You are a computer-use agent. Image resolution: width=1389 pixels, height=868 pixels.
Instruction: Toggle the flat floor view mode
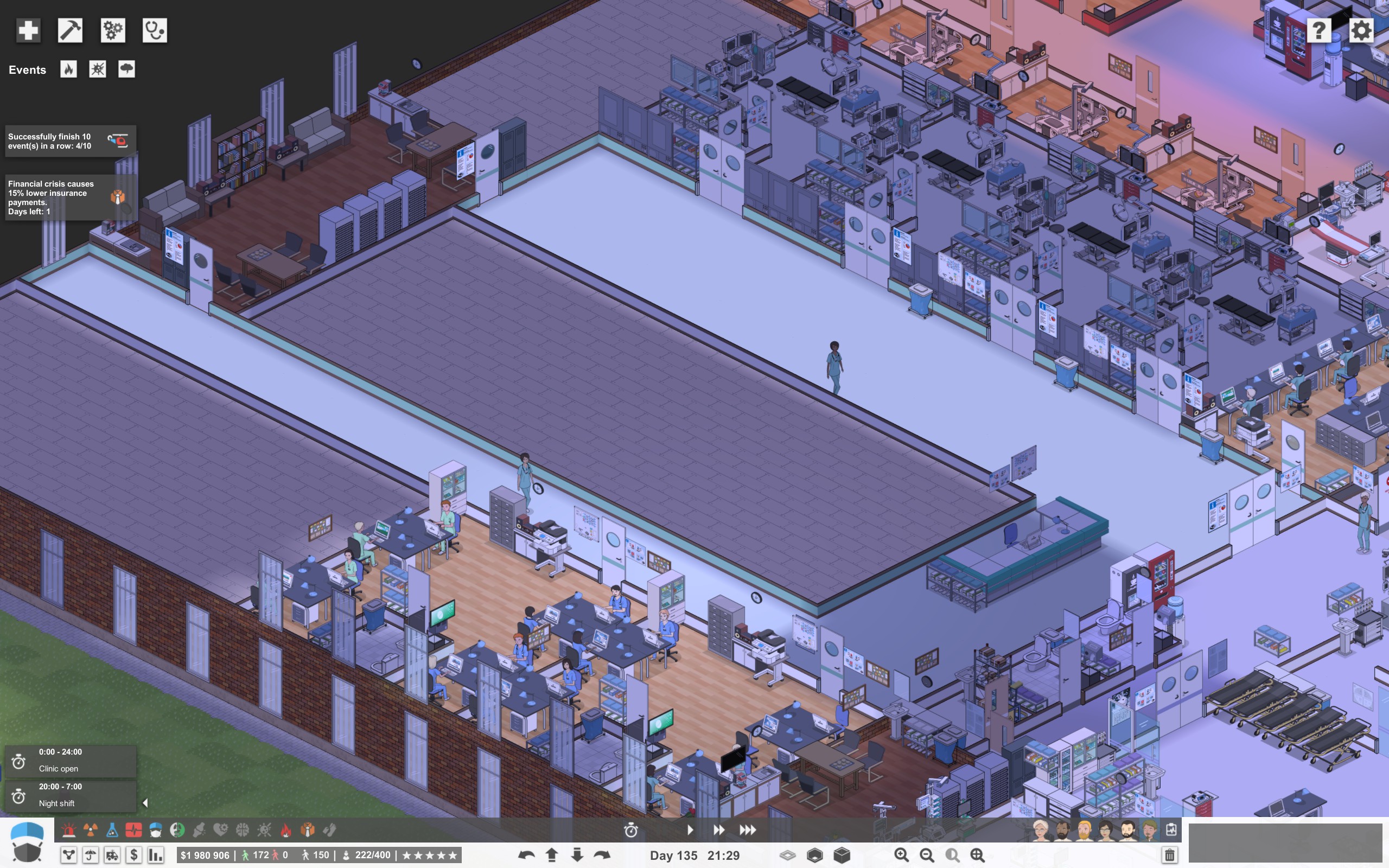[x=787, y=856]
